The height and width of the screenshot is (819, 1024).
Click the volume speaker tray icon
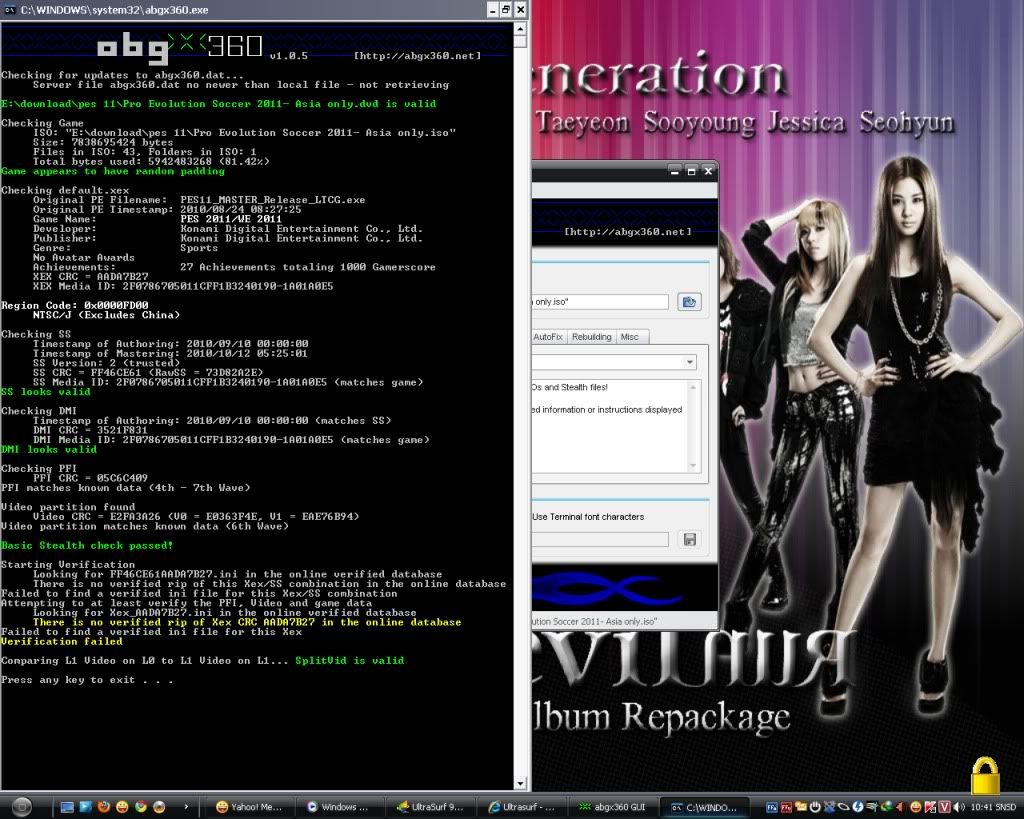[x=959, y=807]
